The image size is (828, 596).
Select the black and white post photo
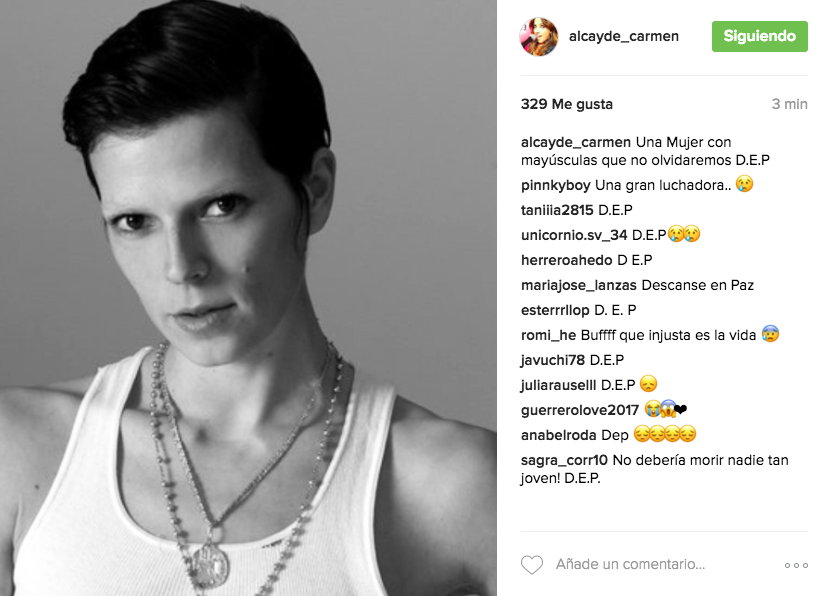tap(248, 298)
